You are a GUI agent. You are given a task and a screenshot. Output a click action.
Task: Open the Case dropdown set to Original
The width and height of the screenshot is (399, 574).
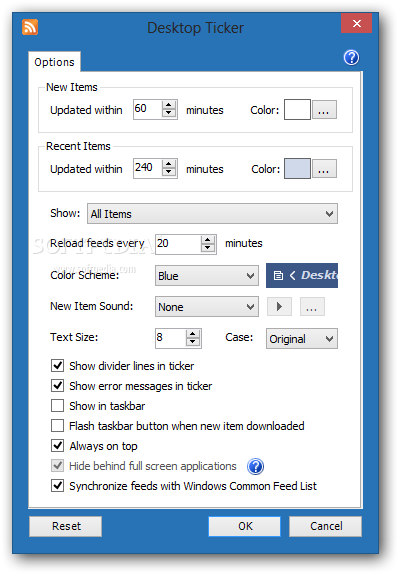click(302, 339)
